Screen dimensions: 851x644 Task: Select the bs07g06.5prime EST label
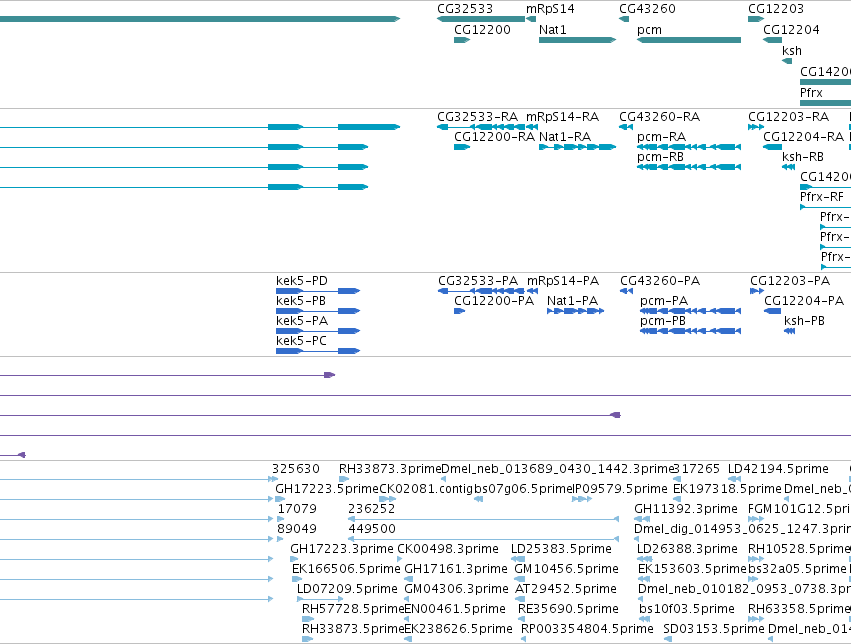click(524, 489)
